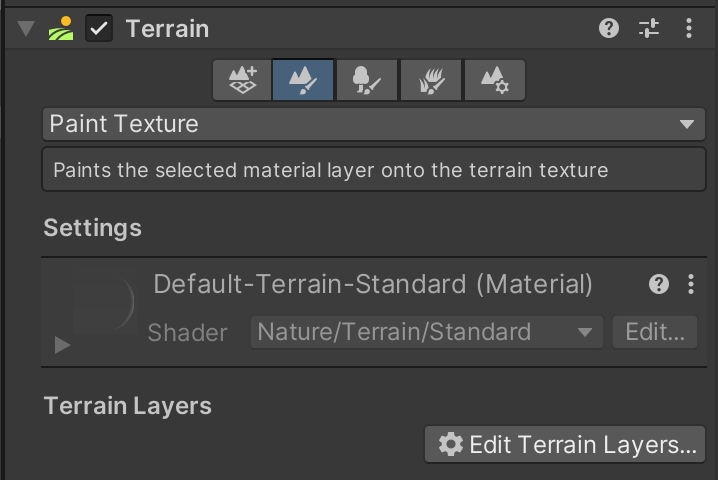The width and height of the screenshot is (718, 480).
Task: Open the Paint Texture dropdown
Action: pos(373,125)
